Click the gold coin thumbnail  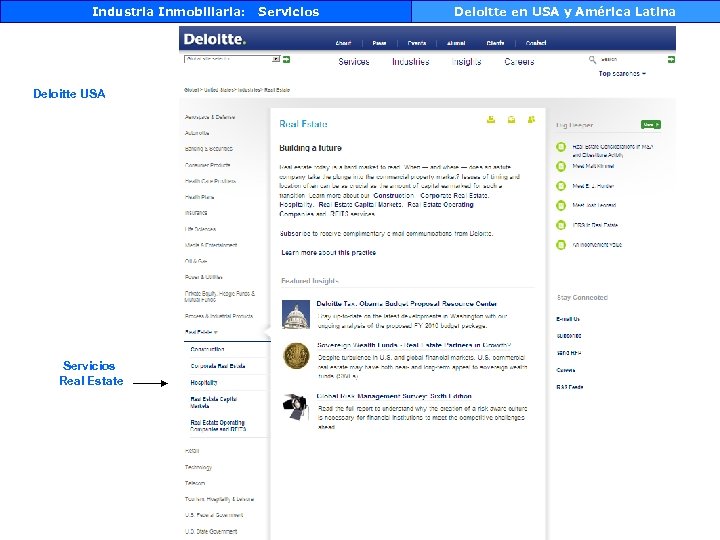click(x=296, y=355)
